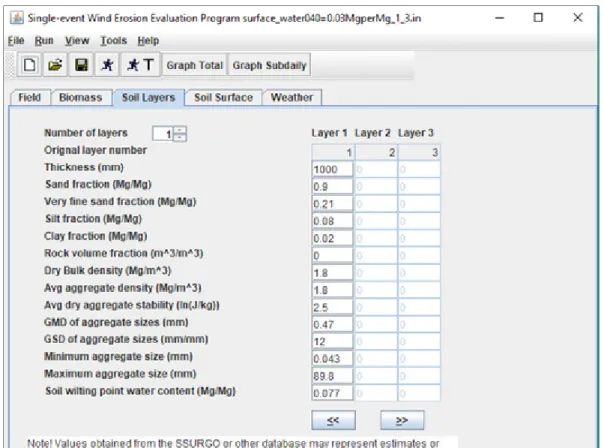Open a file with the folder icon
Image resolution: width=604 pixels, height=448 pixels.
pos(55,65)
